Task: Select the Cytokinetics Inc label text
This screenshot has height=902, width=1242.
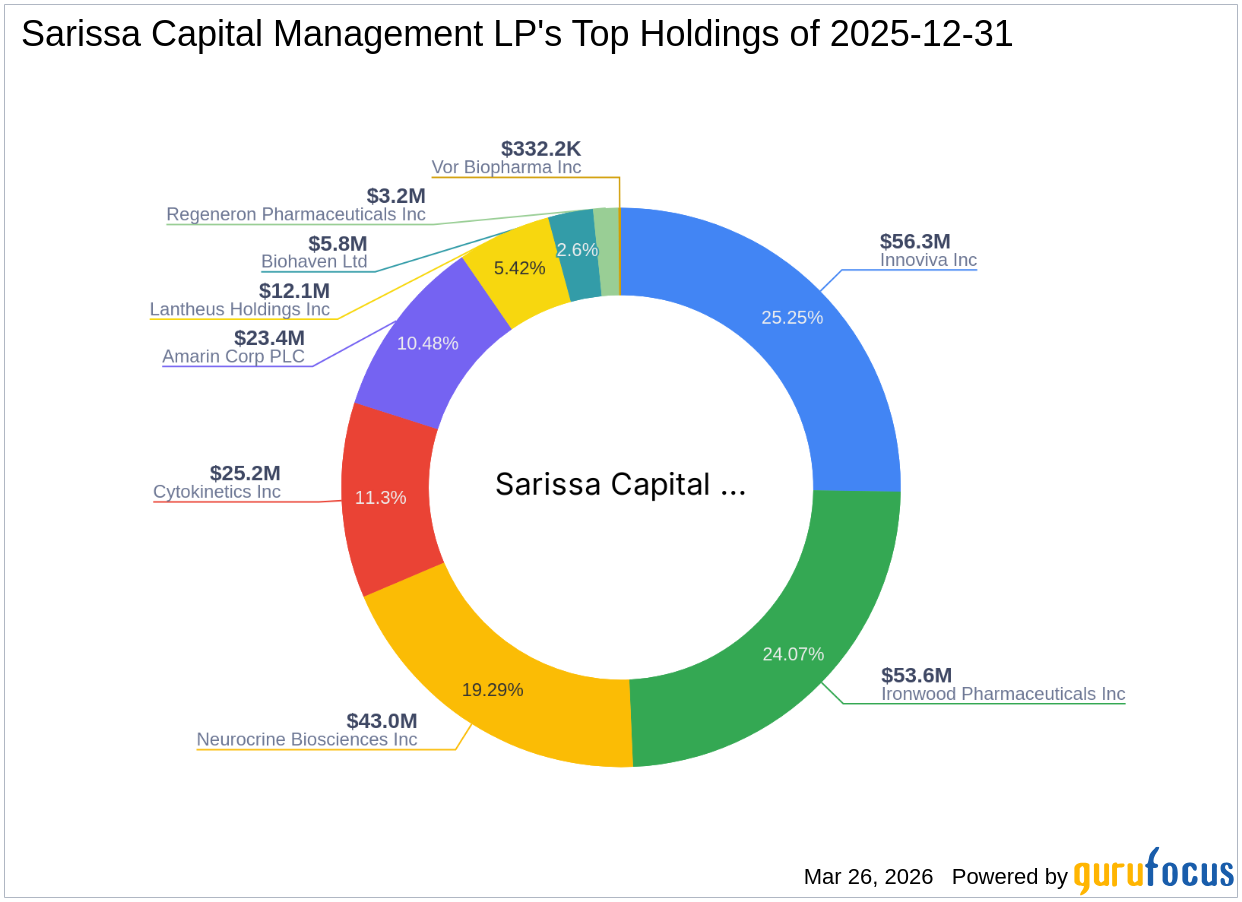Action: tap(218, 492)
